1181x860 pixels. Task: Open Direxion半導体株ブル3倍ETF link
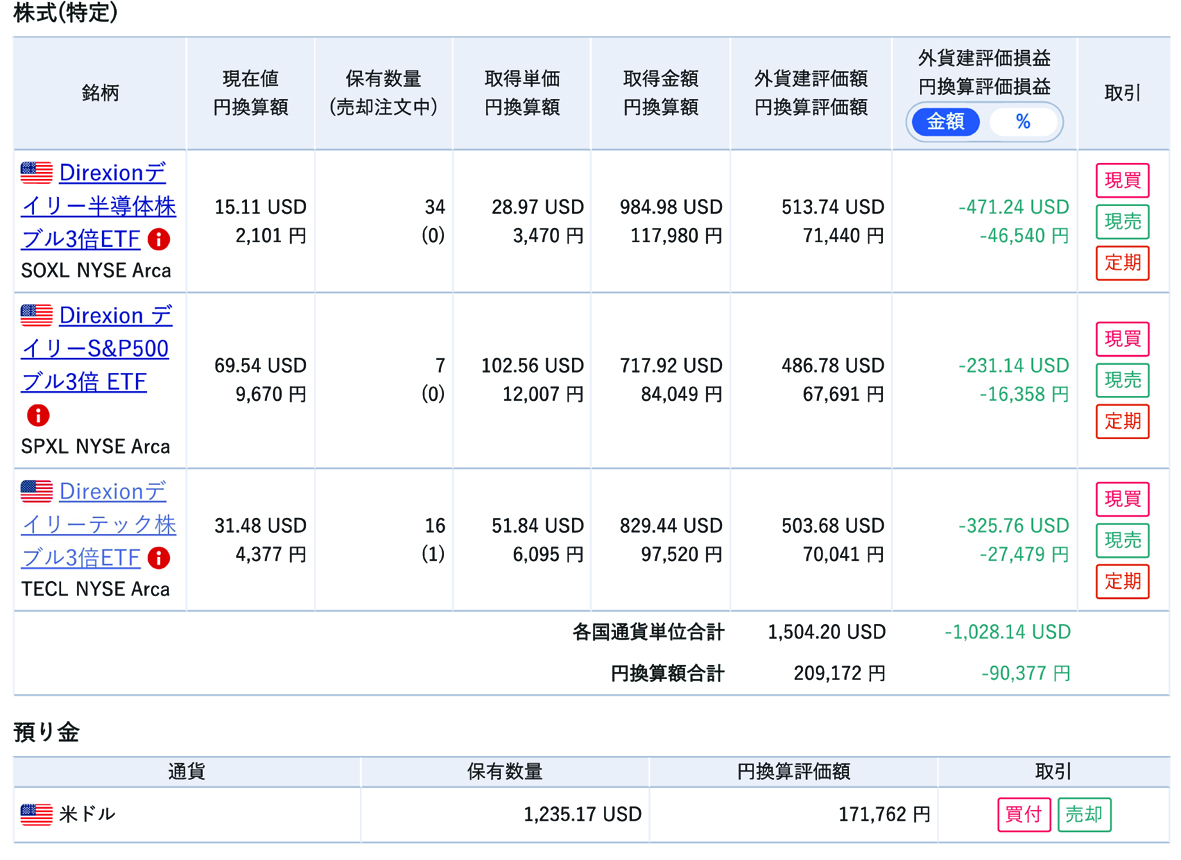pyautogui.click(x=98, y=206)
